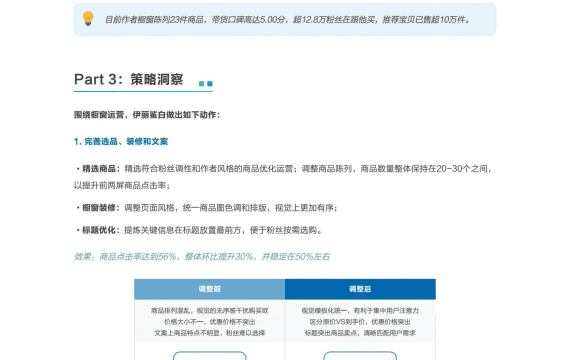Select the tip text about 23件商品

pyautogui.click(x=287, y=20)
